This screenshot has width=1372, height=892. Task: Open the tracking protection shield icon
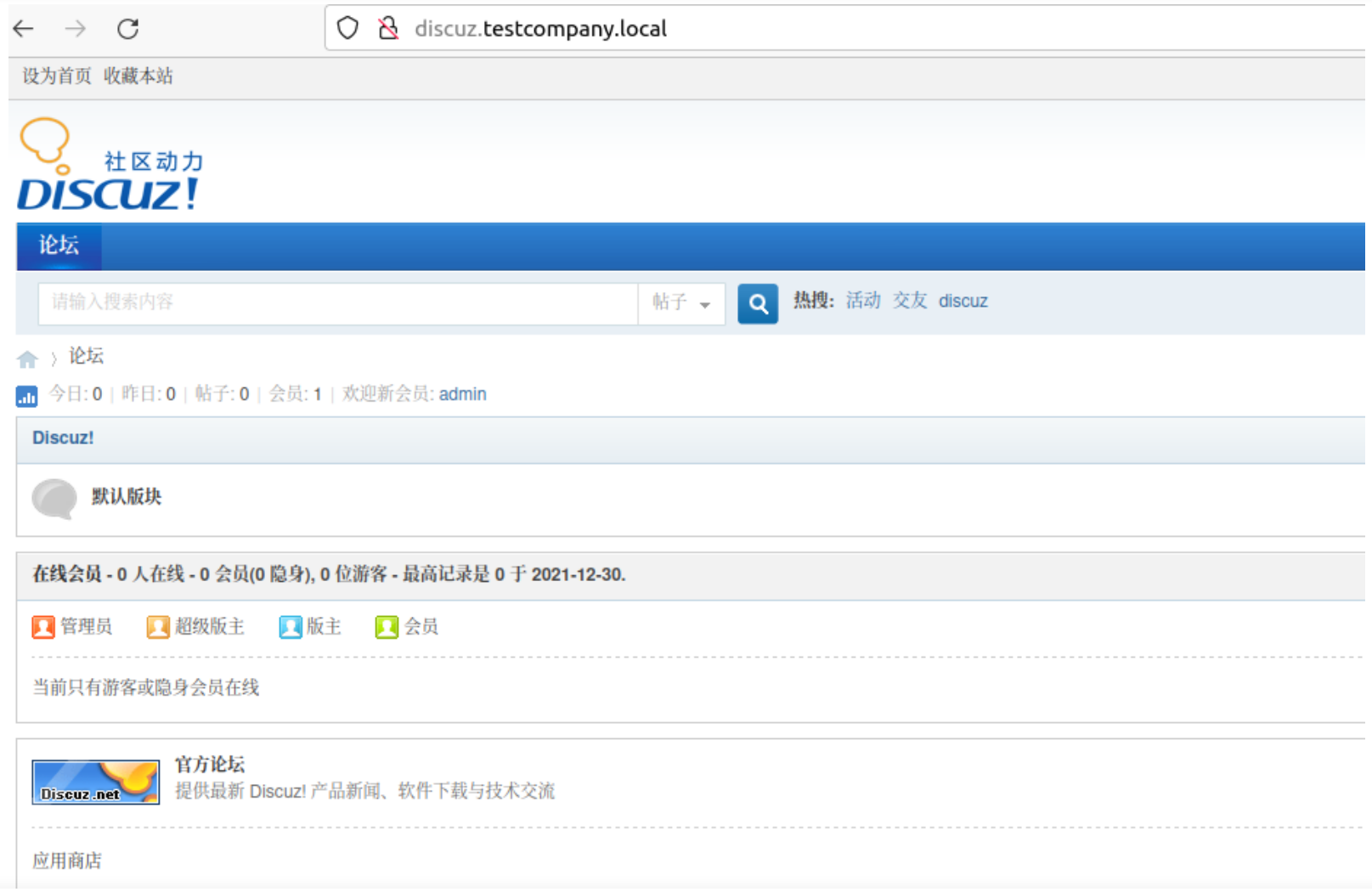(347, 28)
